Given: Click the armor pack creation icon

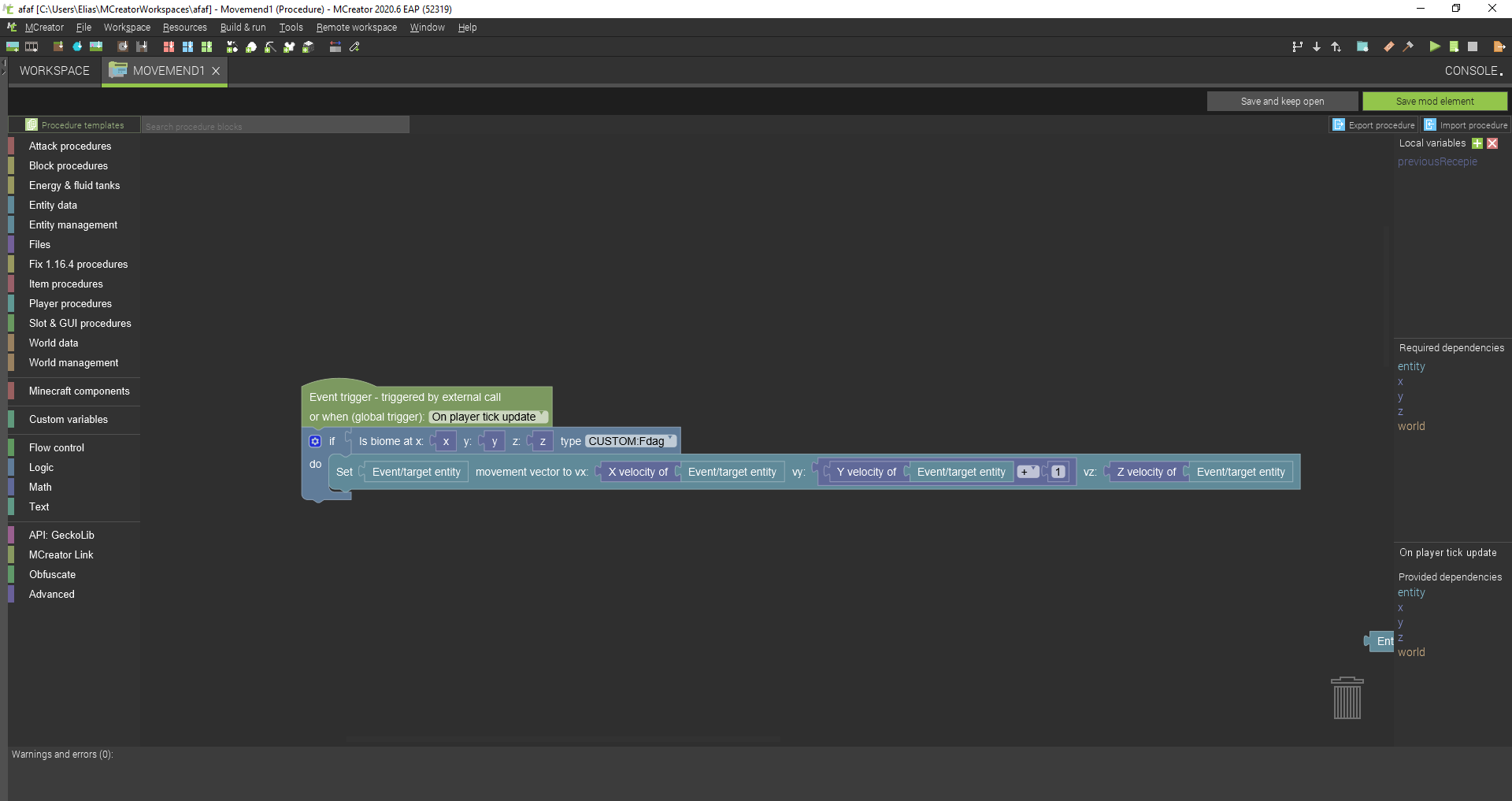Looking at the screenshot, I should 289,46.
